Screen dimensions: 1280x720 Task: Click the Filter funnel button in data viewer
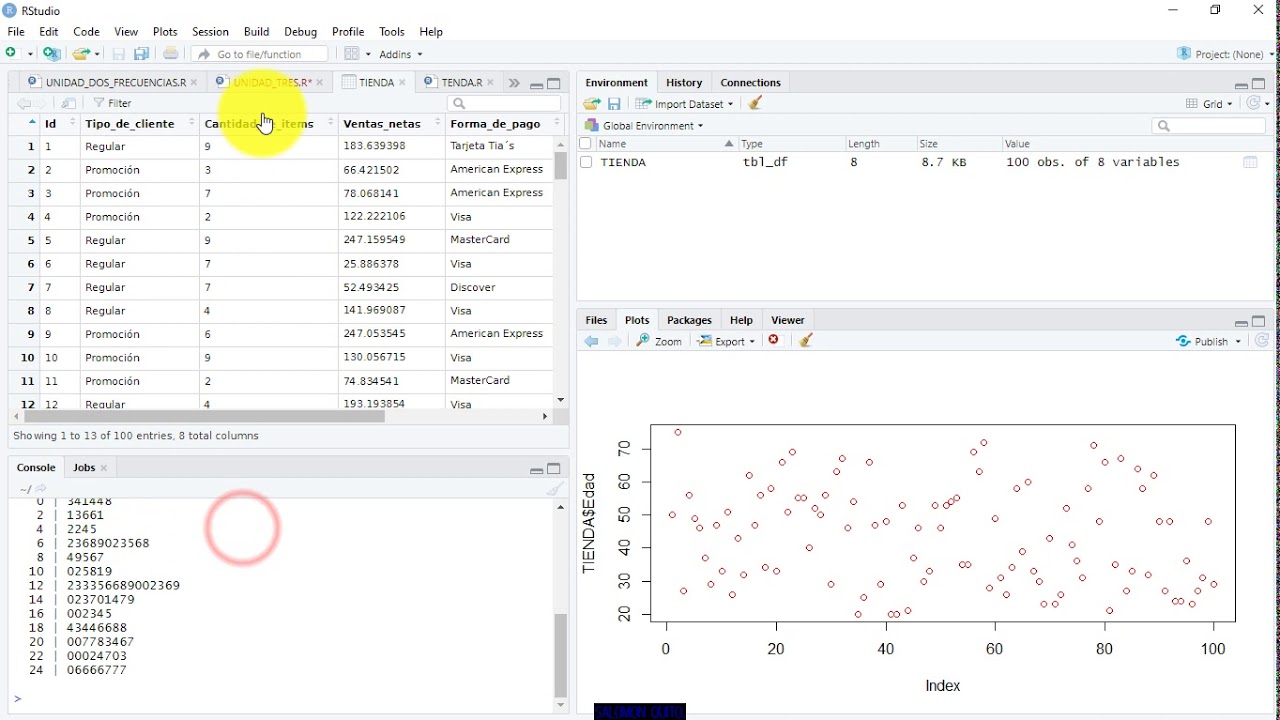pos(112,103)
